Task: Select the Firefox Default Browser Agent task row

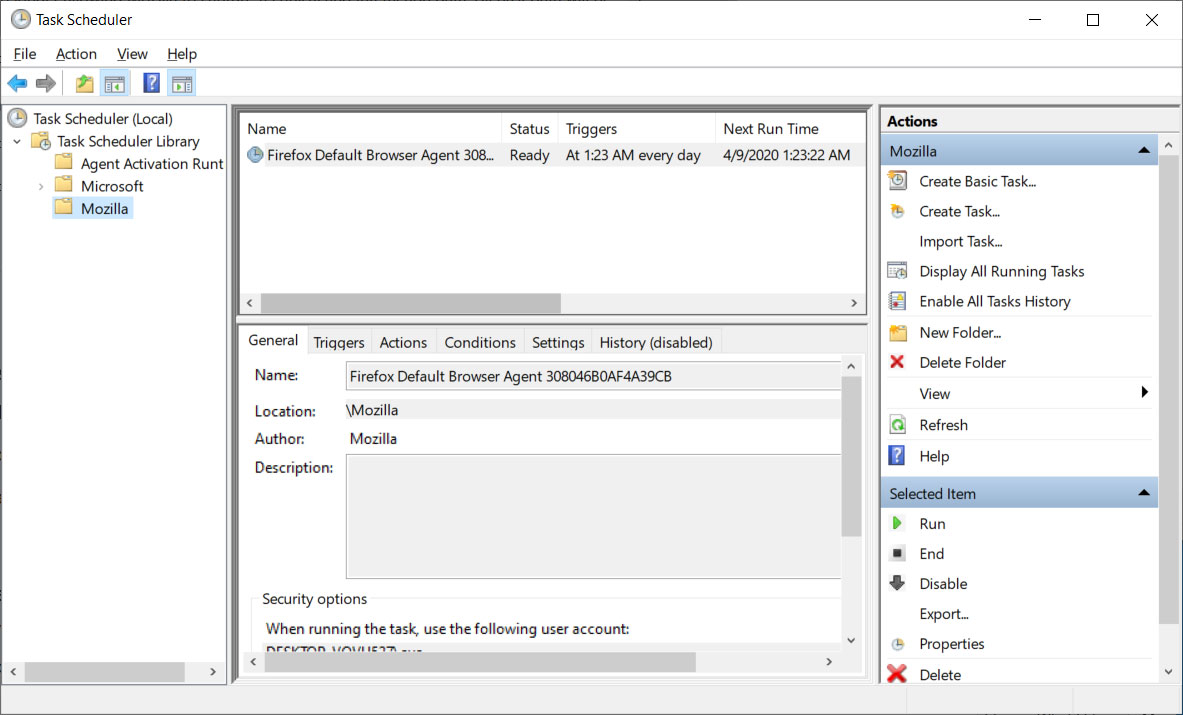Action: tap(552, 155)
